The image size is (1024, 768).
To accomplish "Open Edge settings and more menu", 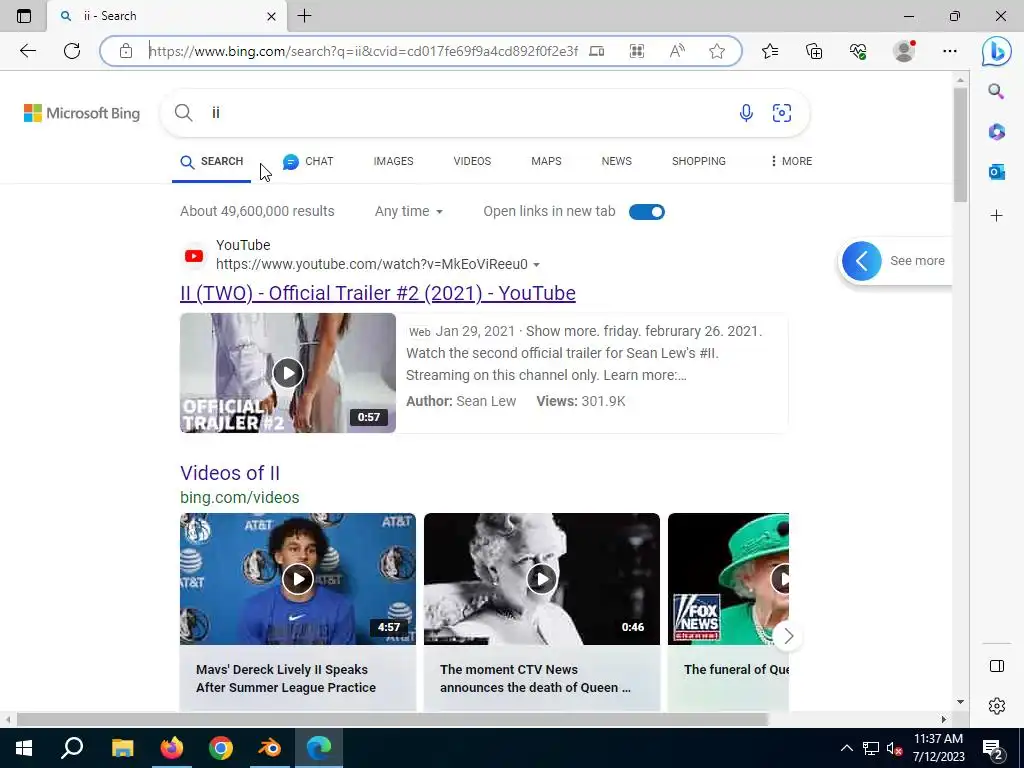I will pos(950,51).
